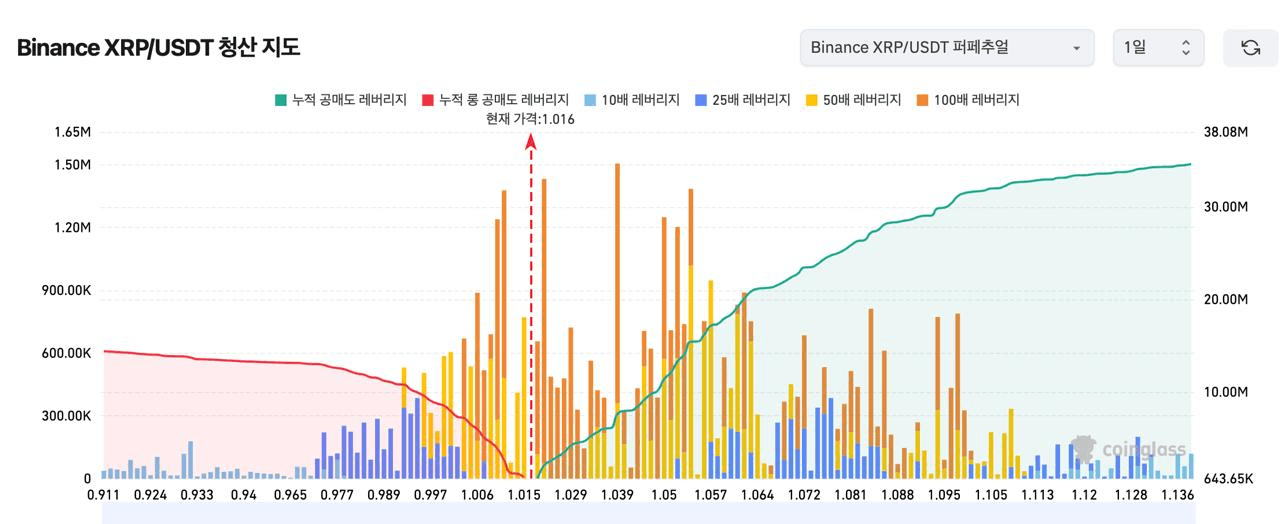Toggle the 100배 레버리지 legend series
Image resolution: width=1280 pixels, height=524 pixels.
click(x=968, y=100)
